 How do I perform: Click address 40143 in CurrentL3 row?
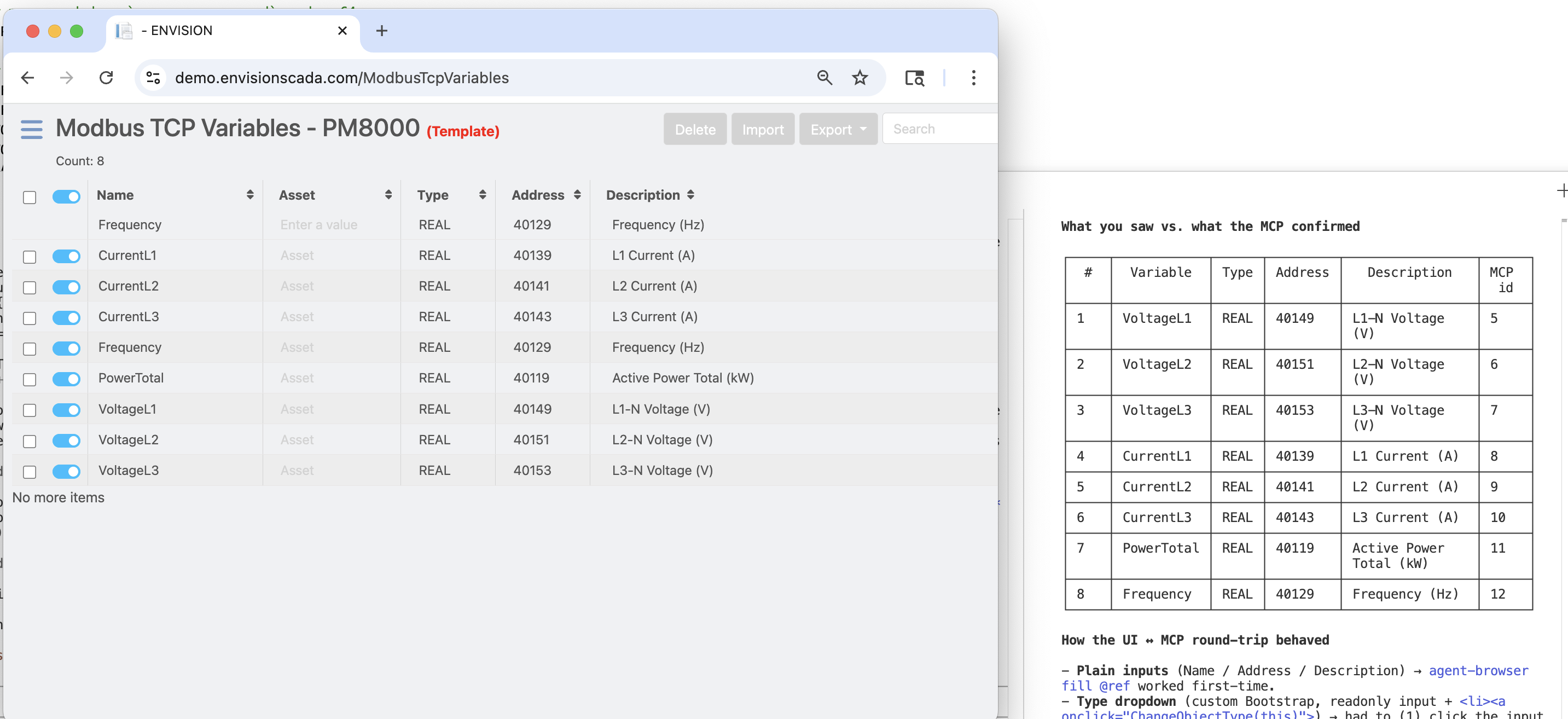(x=532, y=317)
